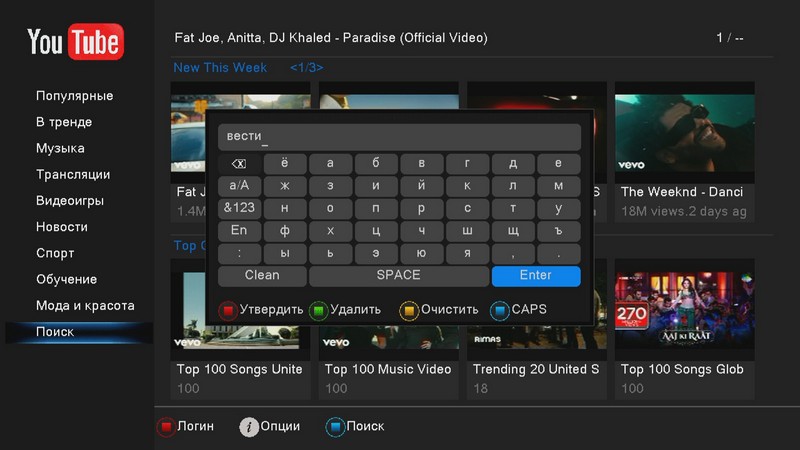This screenshot has height=450, width=800.
Task: Tap the а key
Action: pos(331,164)
